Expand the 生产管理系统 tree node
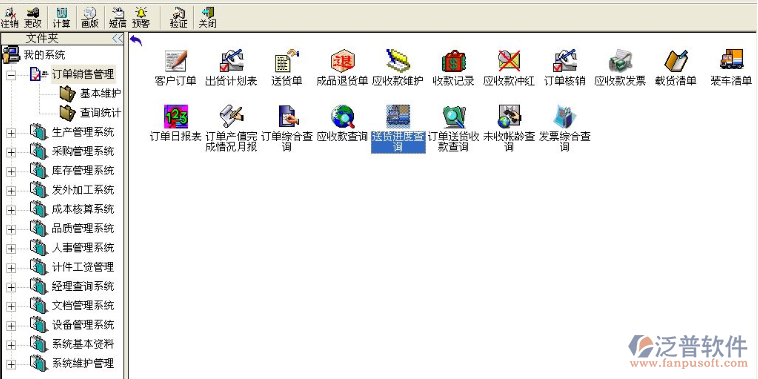The width and height of the screenshot is (758, 379). click(x=11, y=133)
